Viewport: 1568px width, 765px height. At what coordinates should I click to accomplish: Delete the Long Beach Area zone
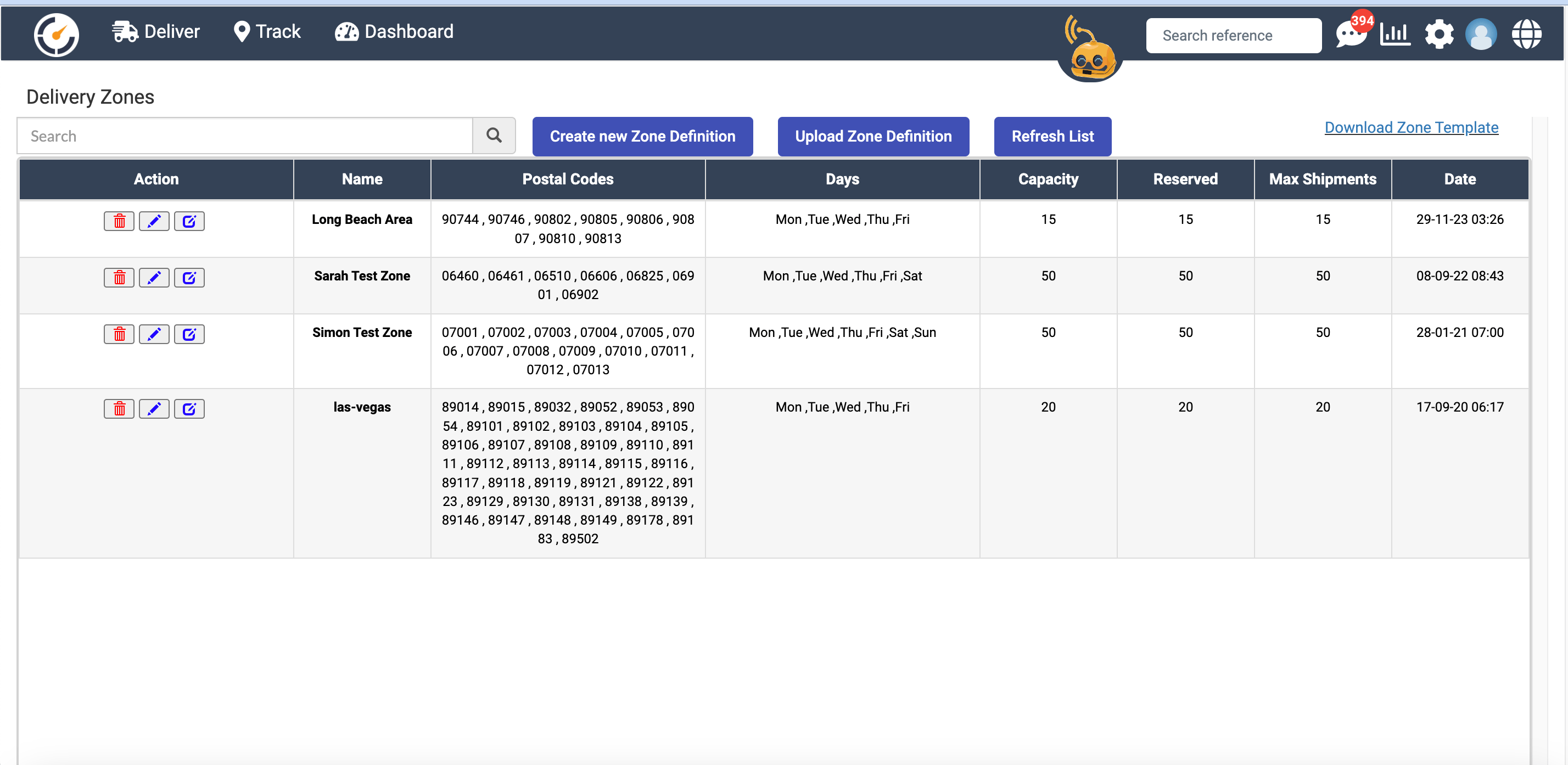(119, 221)
